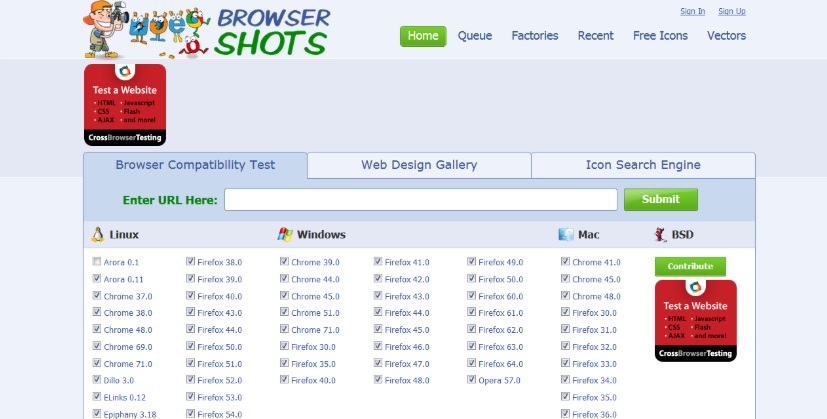Uncheck the Firefox 60.0 checkbox
This screenshot has height=419, width=827.
(472, 295)
